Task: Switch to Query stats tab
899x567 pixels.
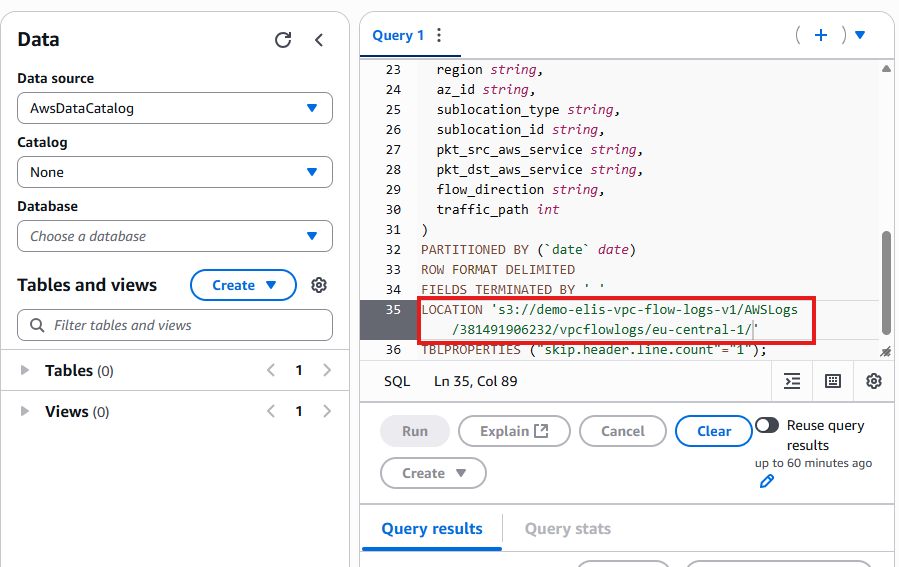Action: (567, 529)
